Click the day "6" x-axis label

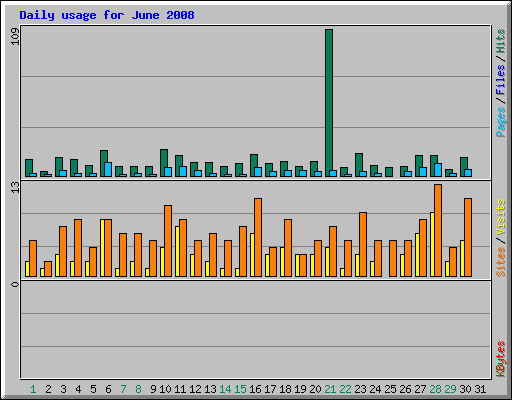pos(108,389)
